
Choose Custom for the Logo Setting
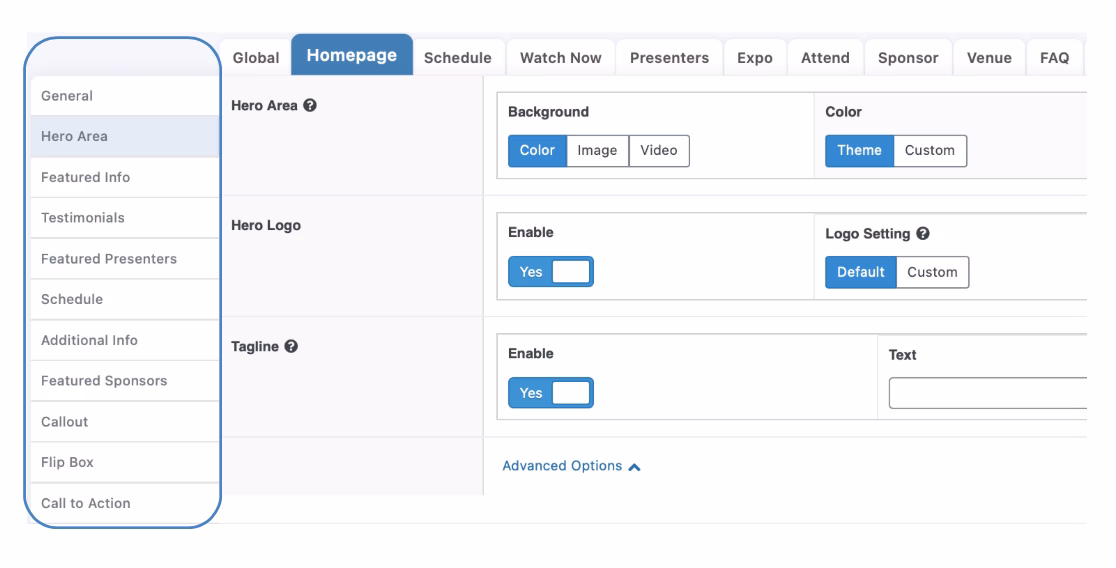931,272
